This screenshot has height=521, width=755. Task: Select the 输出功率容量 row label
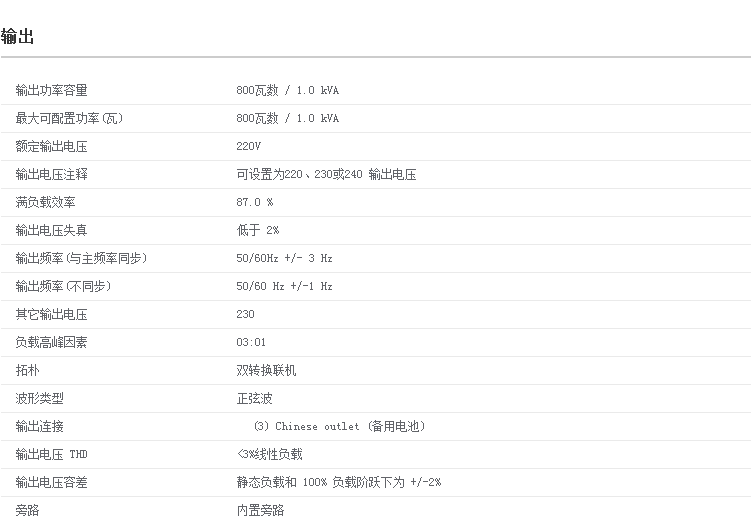click(51, 90)
